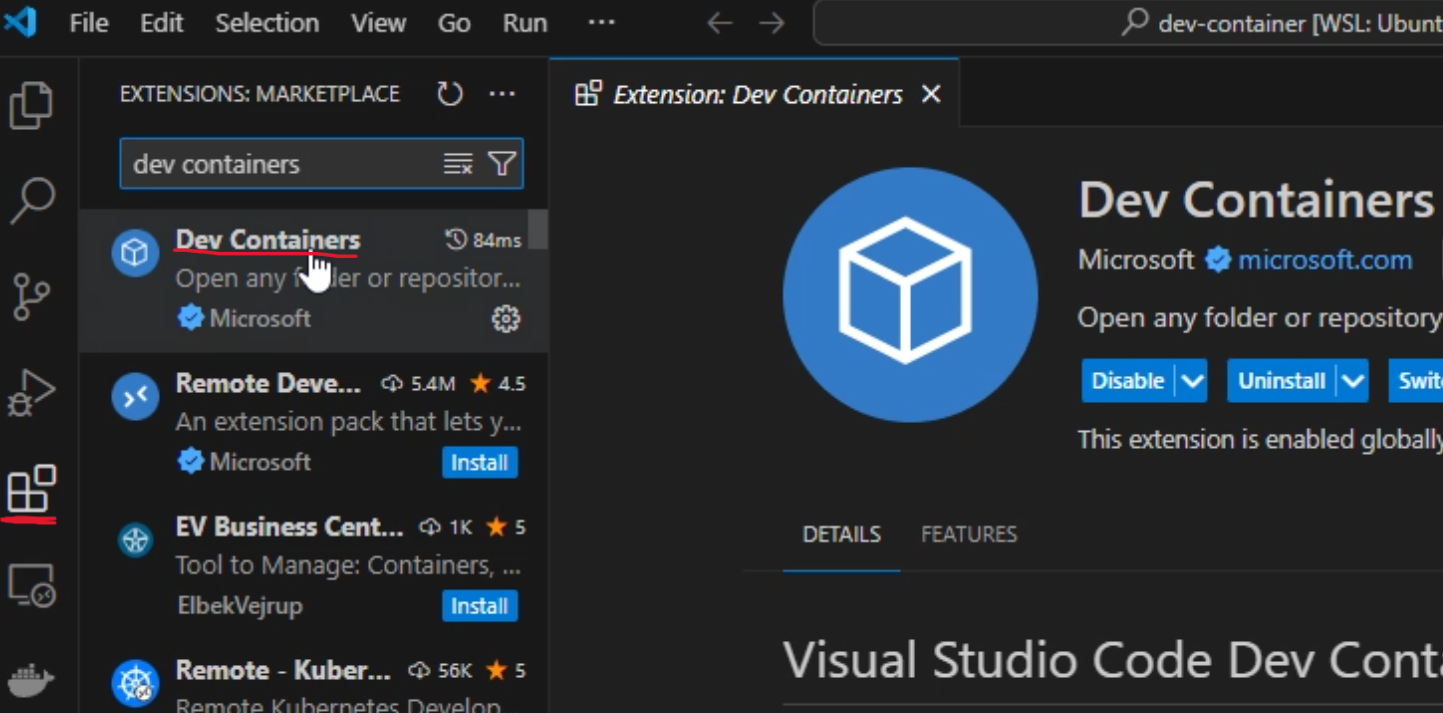Open Source Control view
The image size is (1443, 713).
31,297
